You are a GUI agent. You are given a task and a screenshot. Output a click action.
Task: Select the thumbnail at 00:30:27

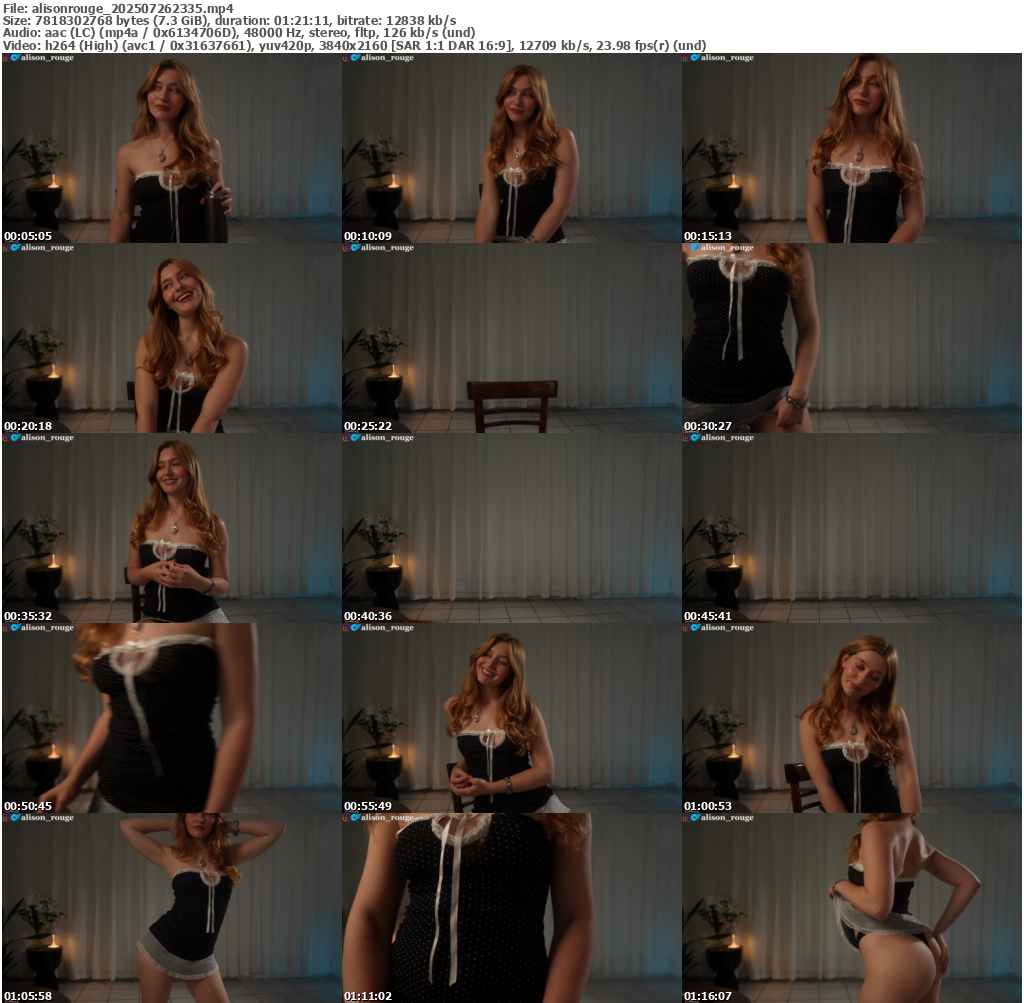pos(852,338)
